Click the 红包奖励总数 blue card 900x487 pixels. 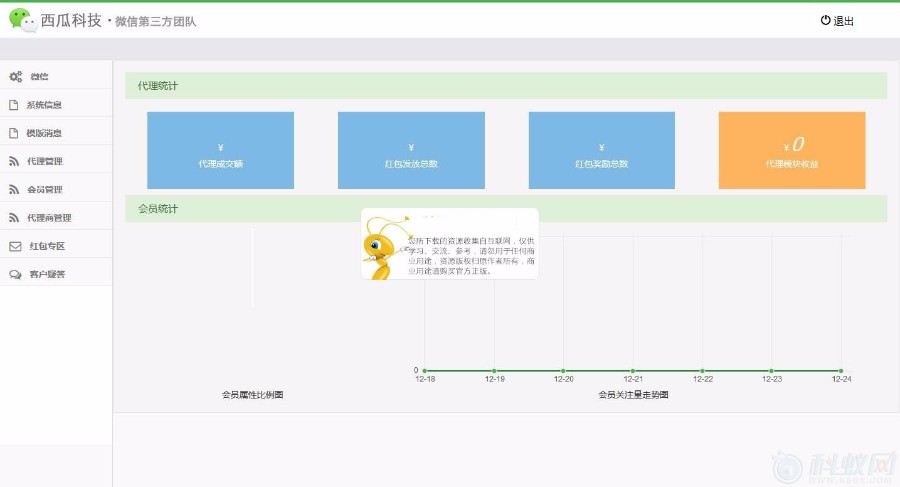point(602,150)
